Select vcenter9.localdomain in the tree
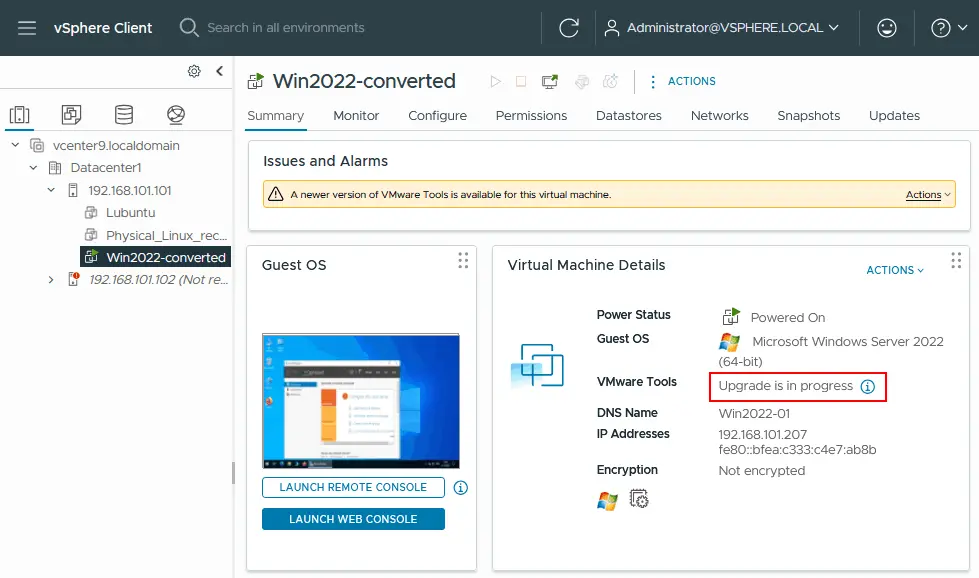The image size is (979, 578). [x=116, y=145]
